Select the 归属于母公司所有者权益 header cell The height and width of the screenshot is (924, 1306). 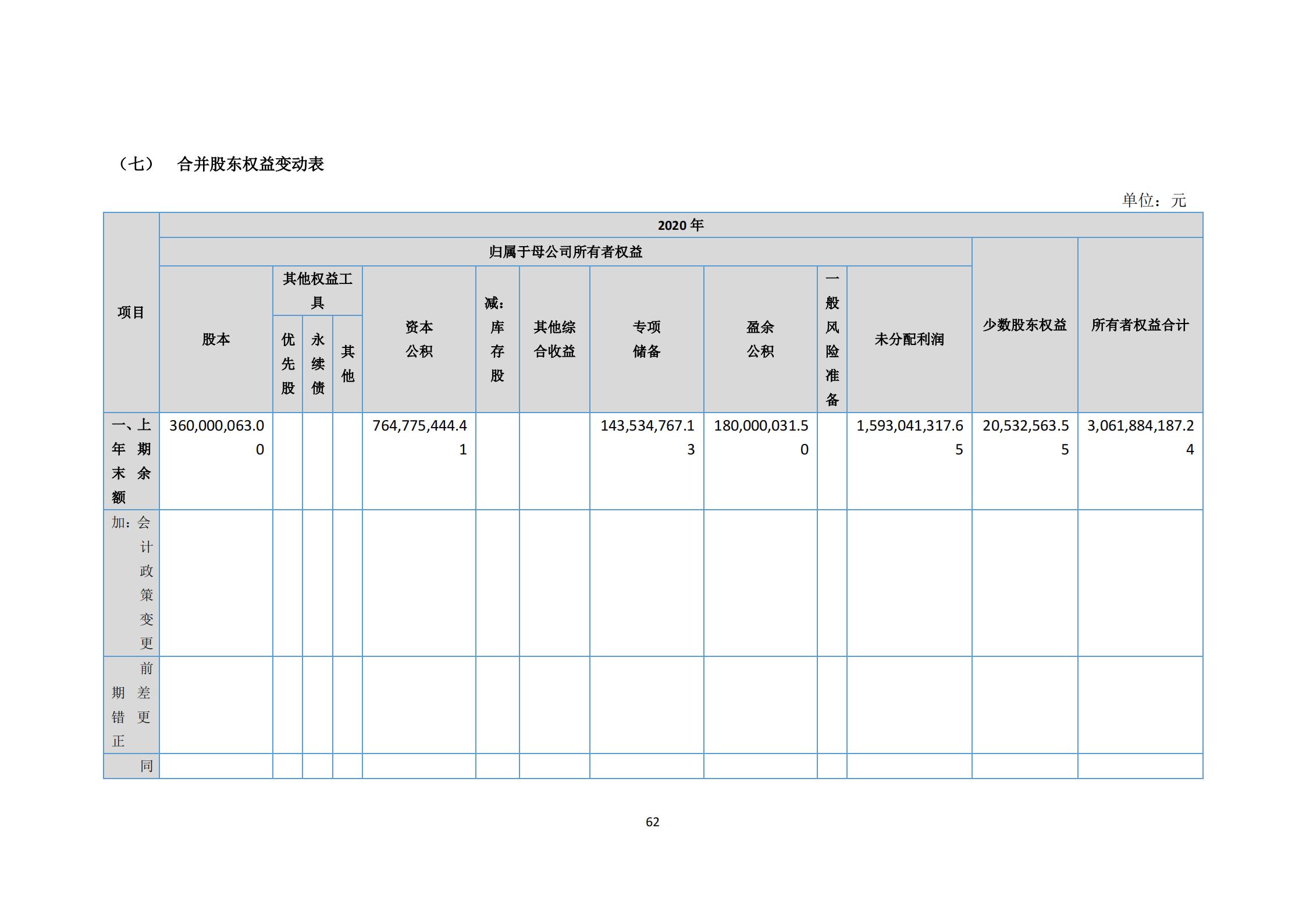click(x=565, y=252)
